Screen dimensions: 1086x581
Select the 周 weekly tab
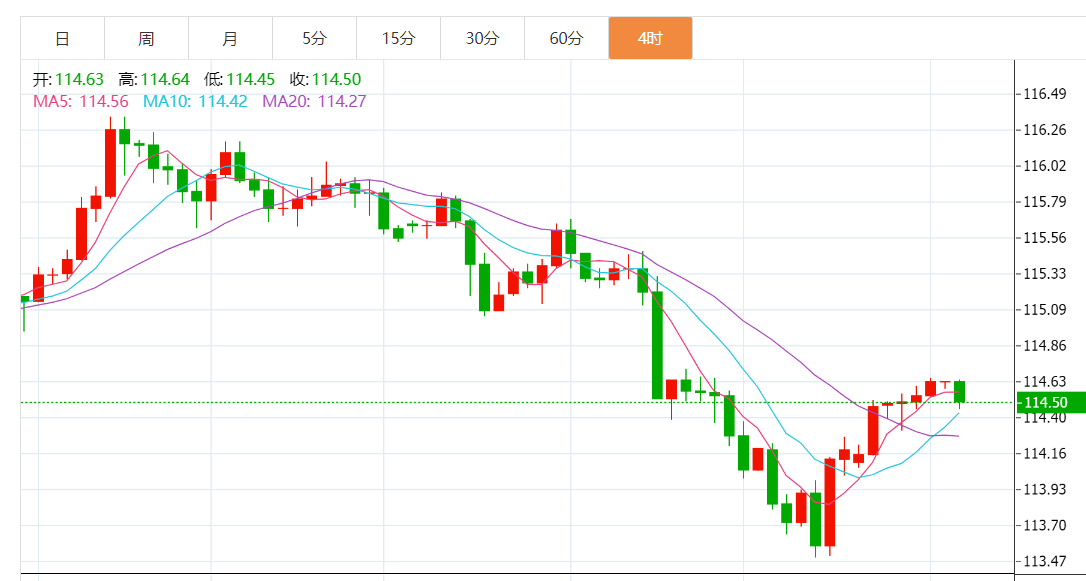146,39
